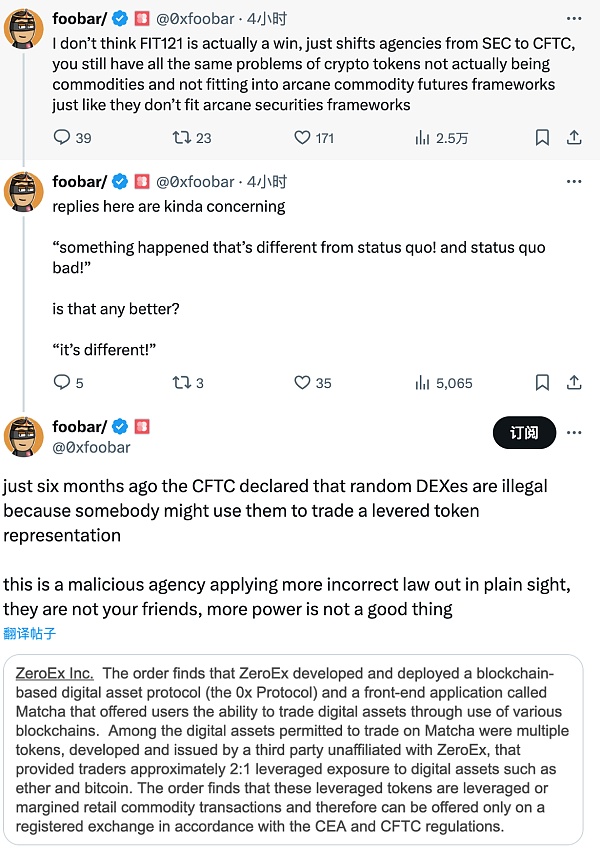Reply to the FIT121 tweet
The image size is (600, 851).
(x=62, y=138)
